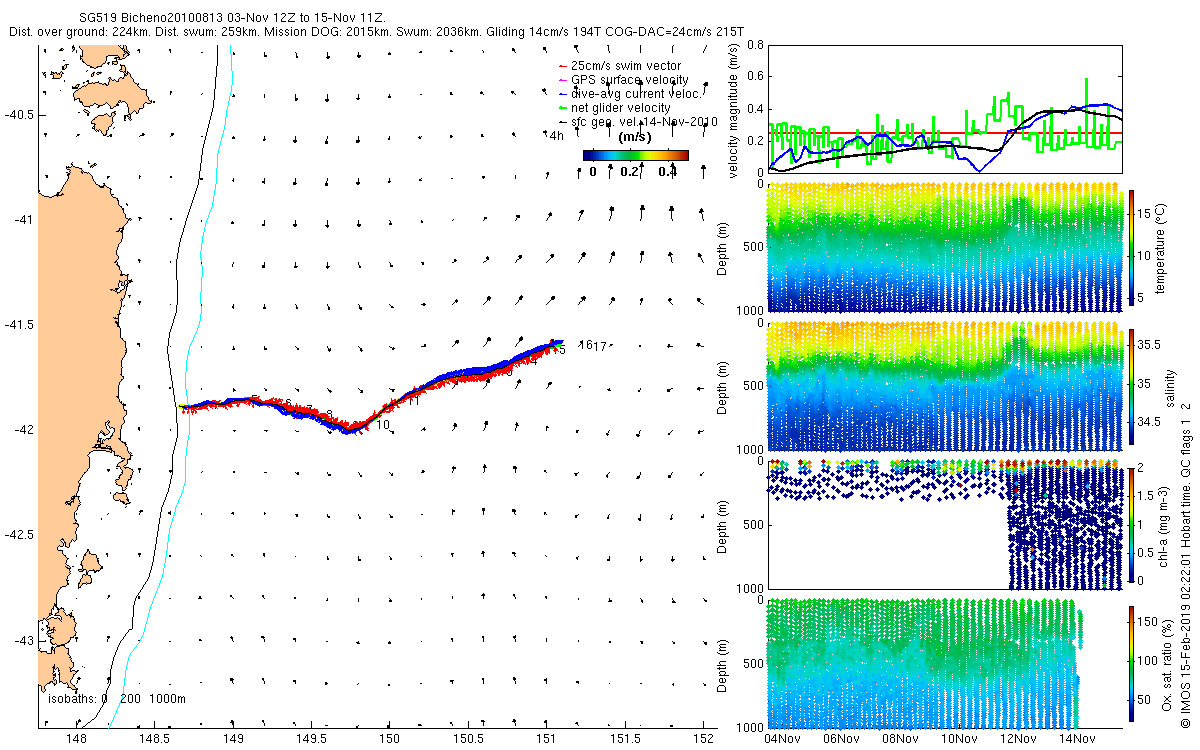This screenshot has height=750, width=1200.
Task: Click the '06Nov' date tick label
Action: pyautogui.click(x=840, y=739)
